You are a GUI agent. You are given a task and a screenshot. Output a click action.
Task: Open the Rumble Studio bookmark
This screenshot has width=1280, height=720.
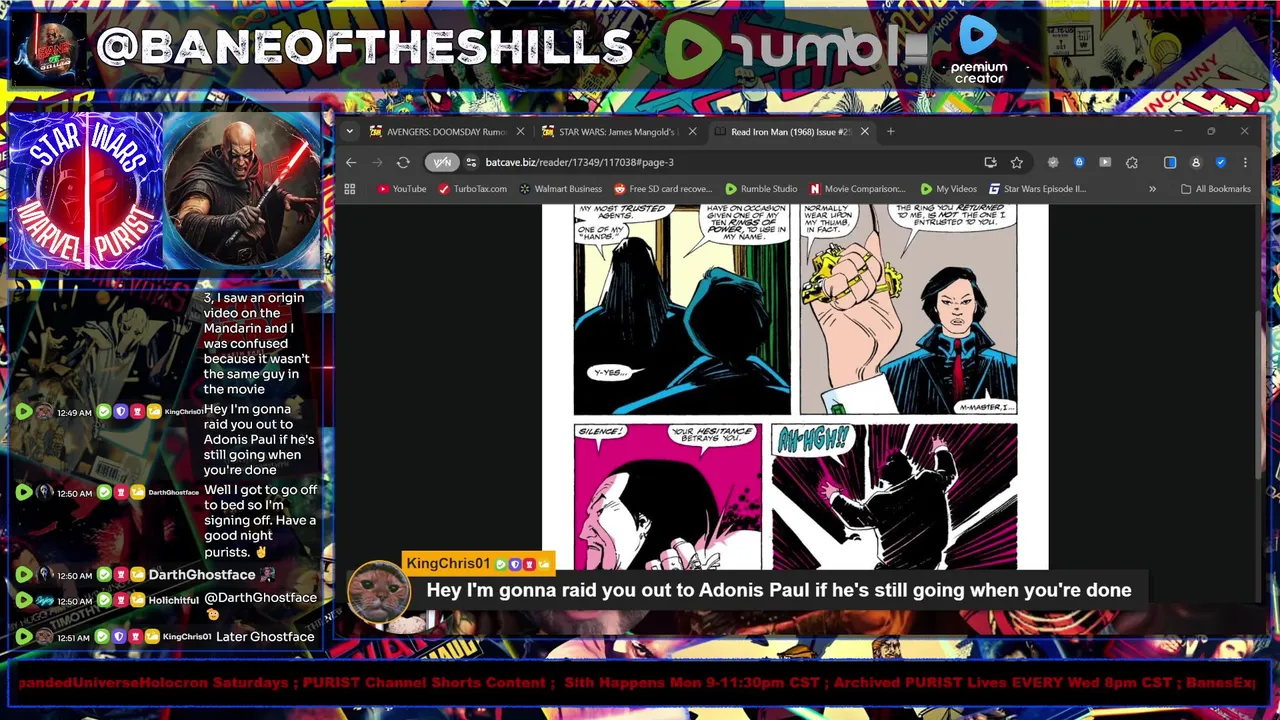[x=761, y=189]
